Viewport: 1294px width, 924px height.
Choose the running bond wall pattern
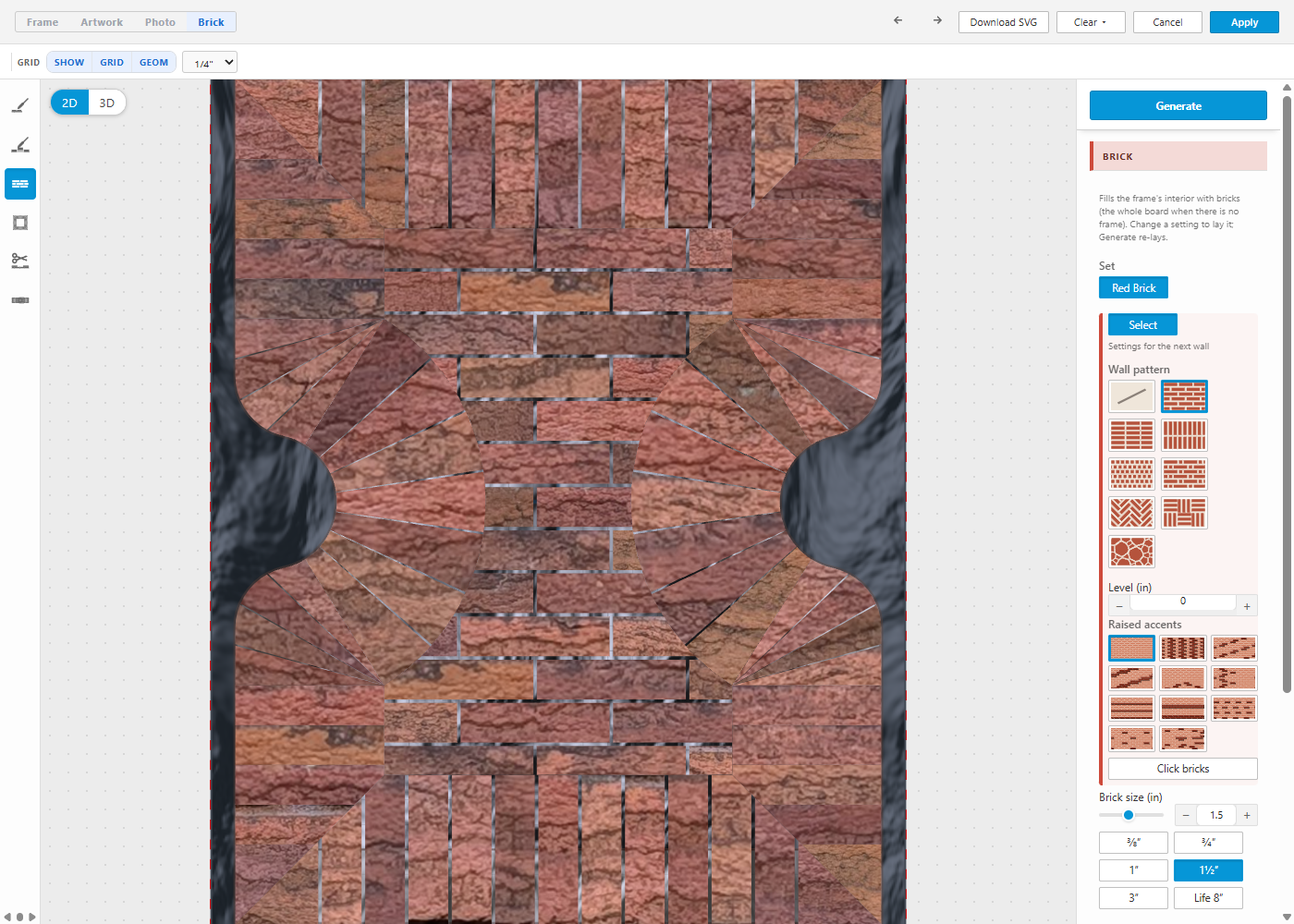[x=1184, y=396]
